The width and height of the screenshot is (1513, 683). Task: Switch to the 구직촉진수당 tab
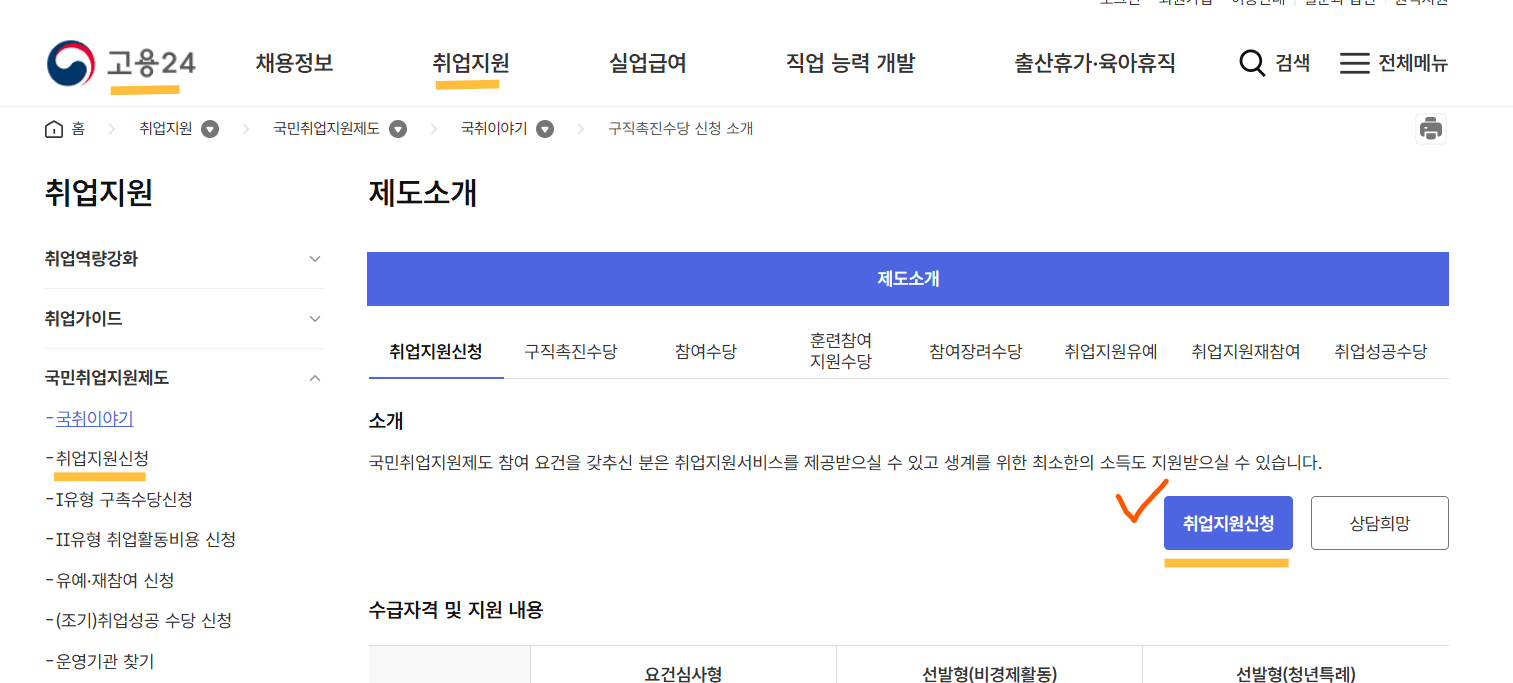pos(570,351)
